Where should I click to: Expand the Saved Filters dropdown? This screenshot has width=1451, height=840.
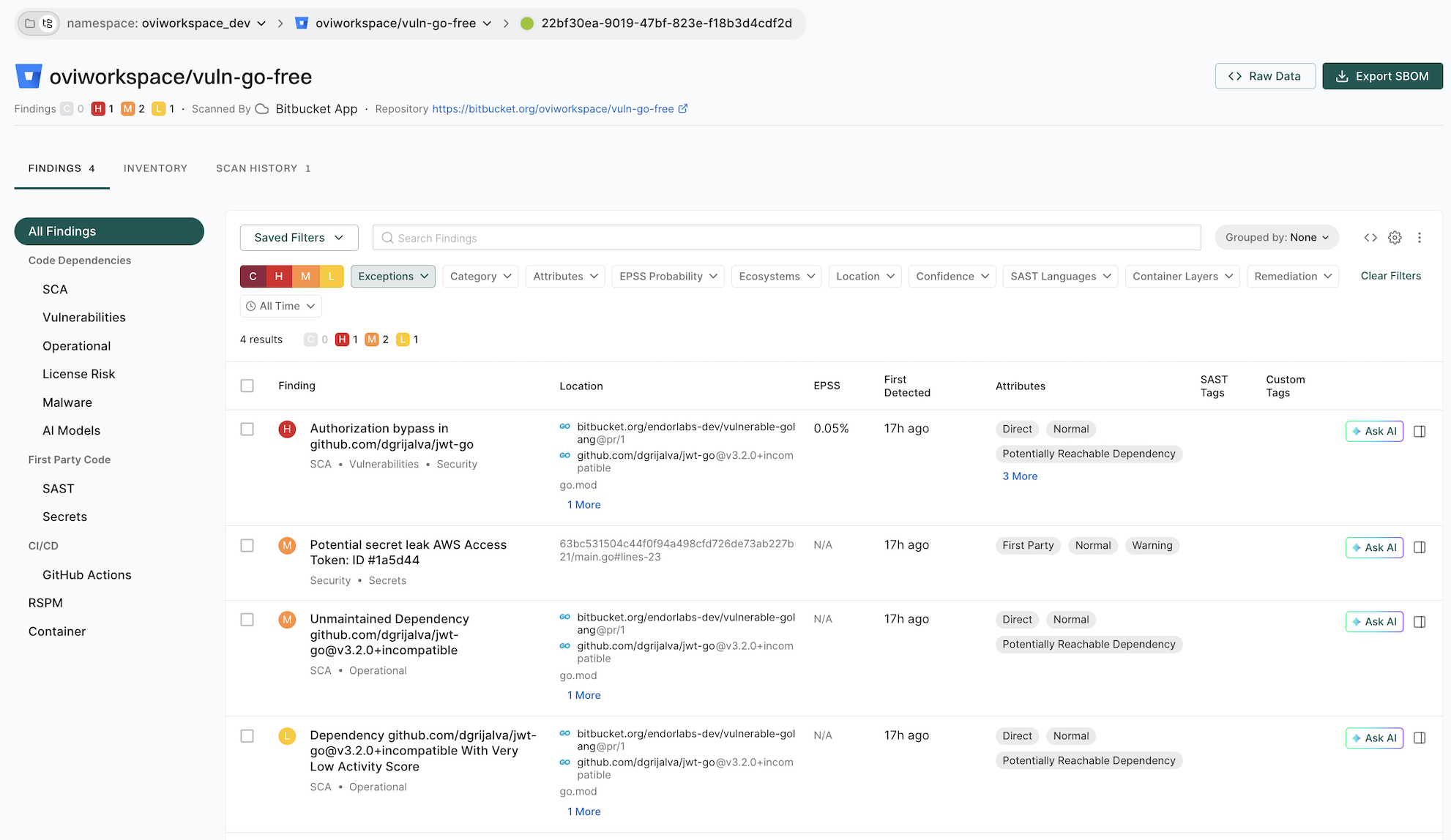pyautogui.click(x=299, y=238)
